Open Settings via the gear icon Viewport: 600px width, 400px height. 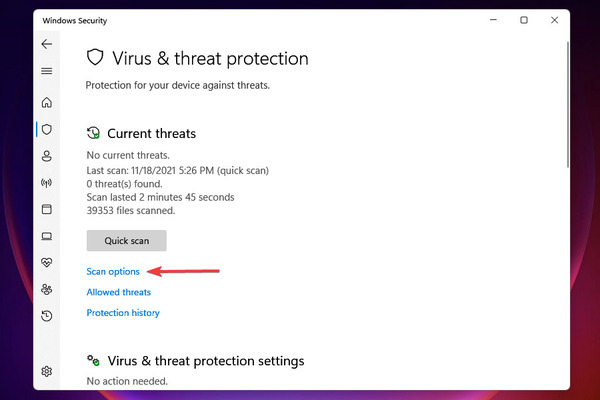(47, 371)
